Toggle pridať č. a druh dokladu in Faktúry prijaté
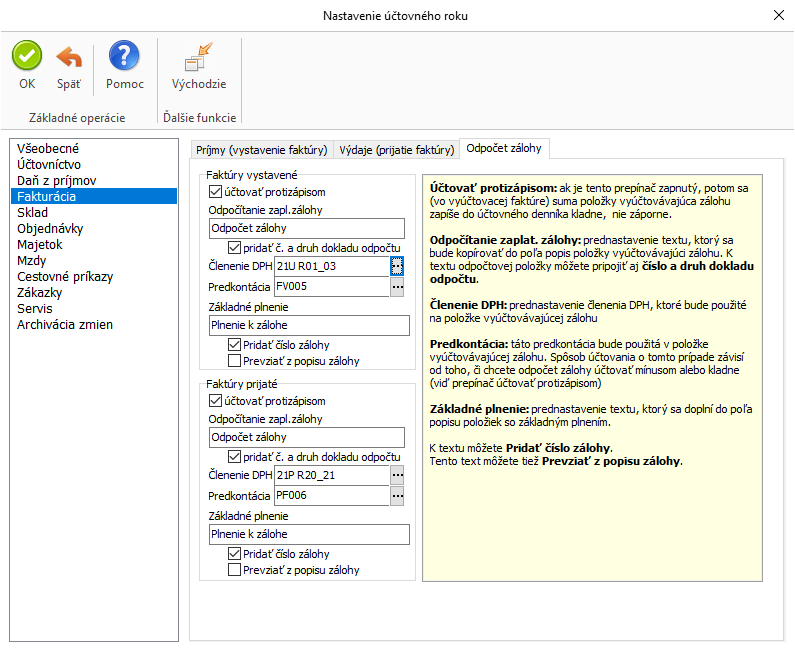 [234, 456]
